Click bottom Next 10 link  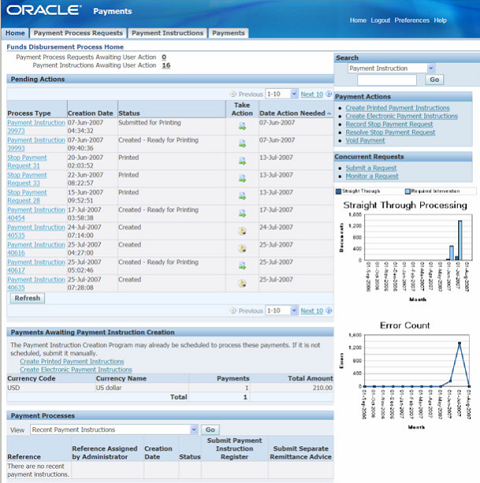click(312, 311)
